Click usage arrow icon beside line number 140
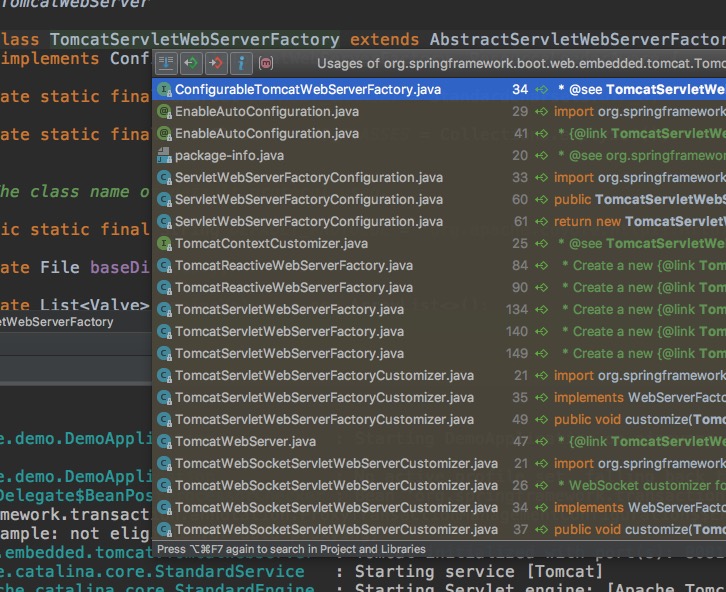The height and width of the screenshot is (592, 726). (x=541, y=331)
